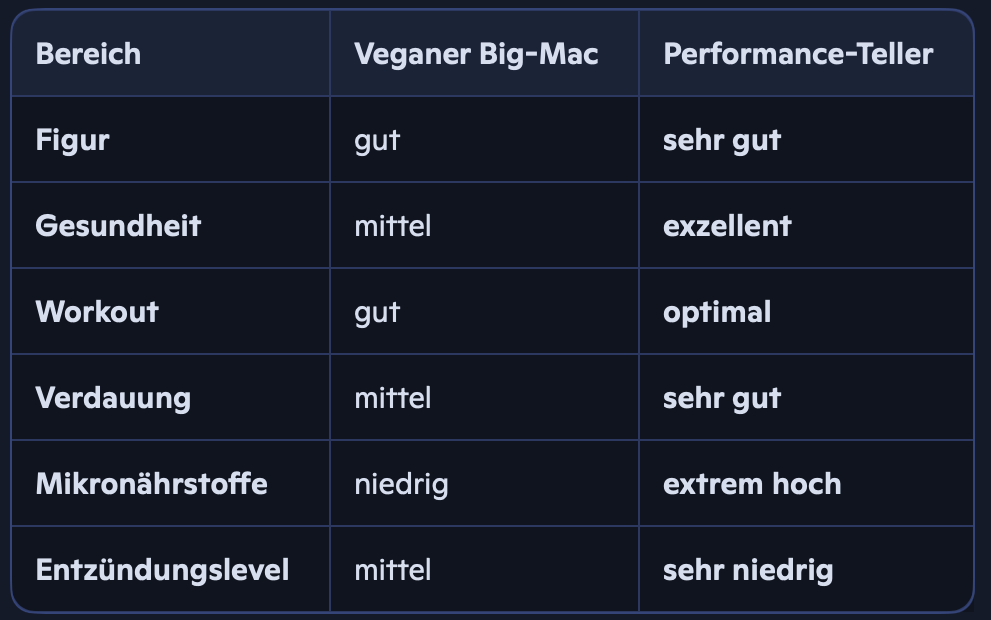Click the 'sehr gut' cell in Figur row
Image resolution: width=991 pixels, height=620 pixels.
point(721,140)
